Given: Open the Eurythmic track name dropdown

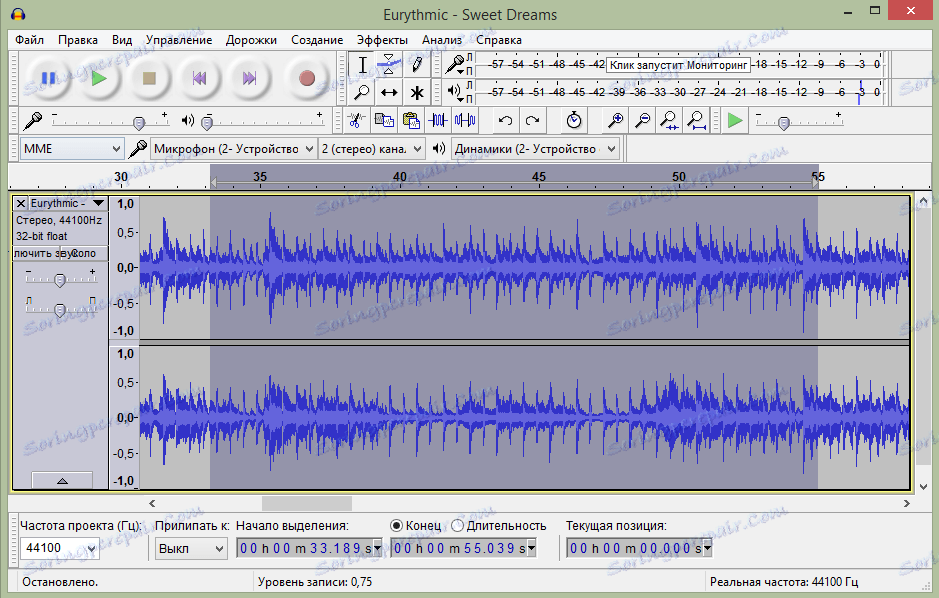Looking at the screenshot, I should click(x=97, y=202).
